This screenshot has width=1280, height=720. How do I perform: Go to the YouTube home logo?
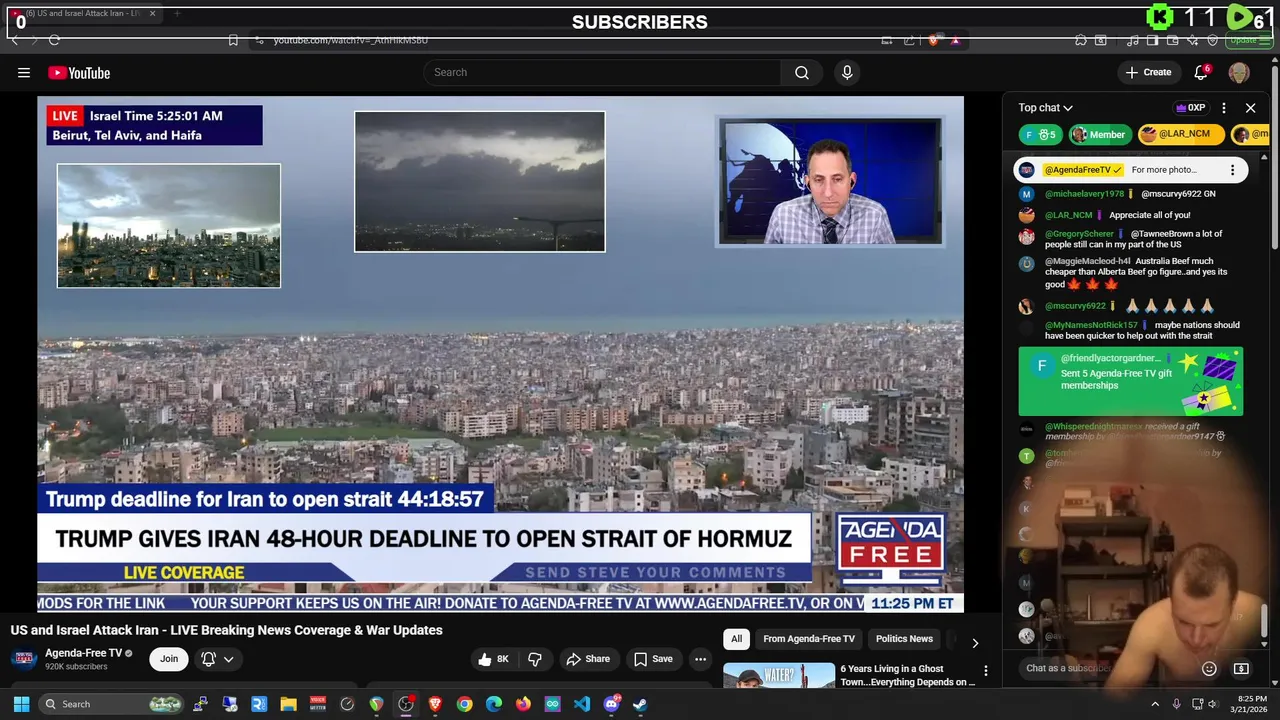[79, 73]
